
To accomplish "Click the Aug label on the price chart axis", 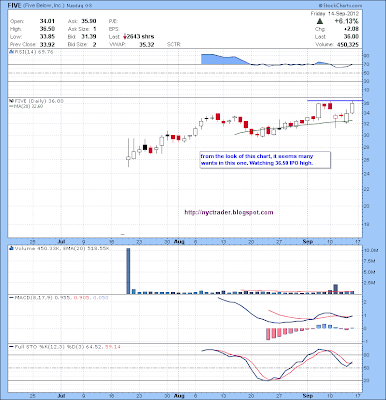I will 179,241.
